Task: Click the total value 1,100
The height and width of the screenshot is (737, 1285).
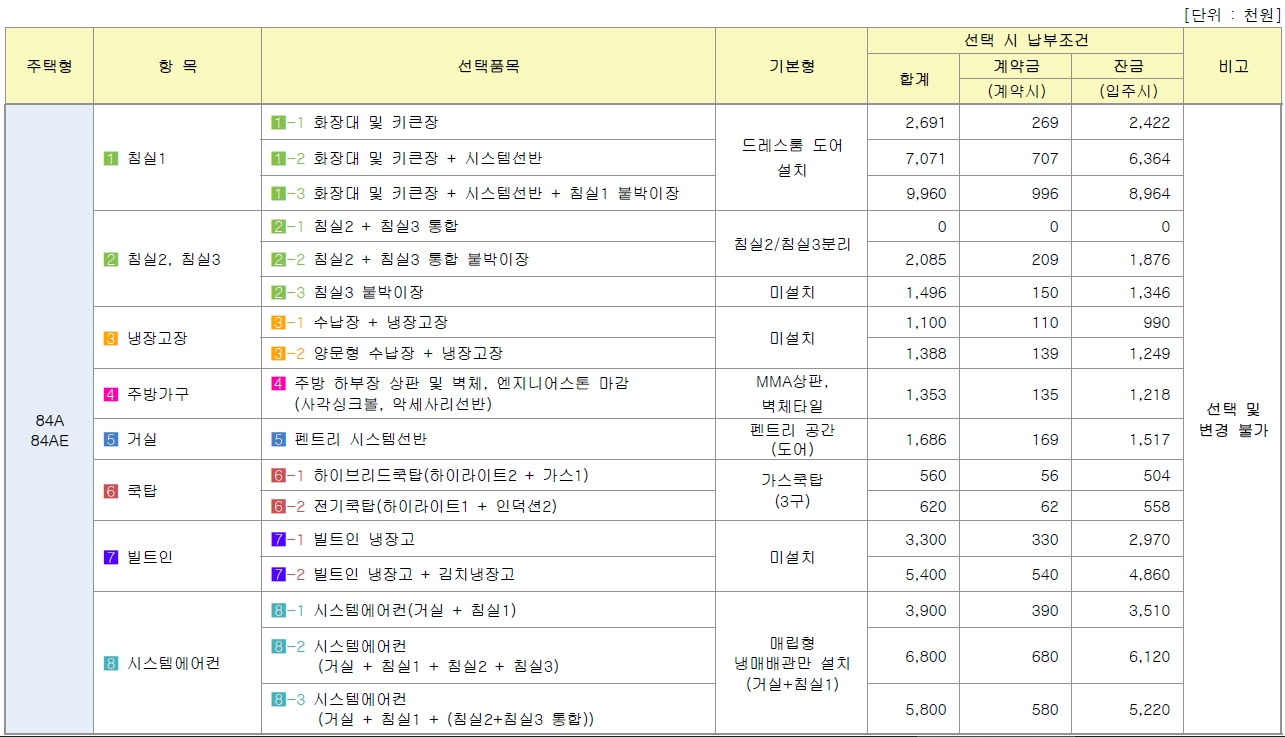Action: (925, 323)
